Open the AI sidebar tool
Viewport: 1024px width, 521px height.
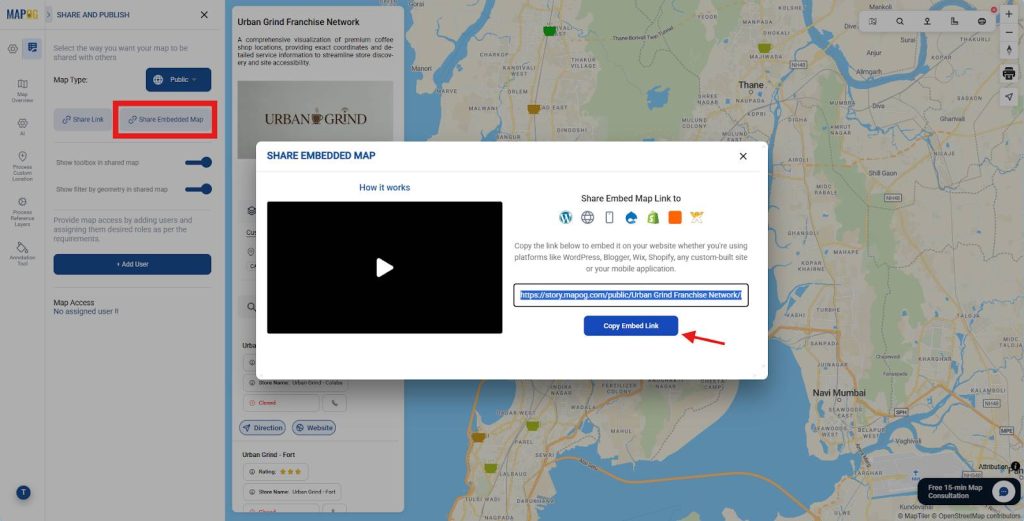[22, 126]
